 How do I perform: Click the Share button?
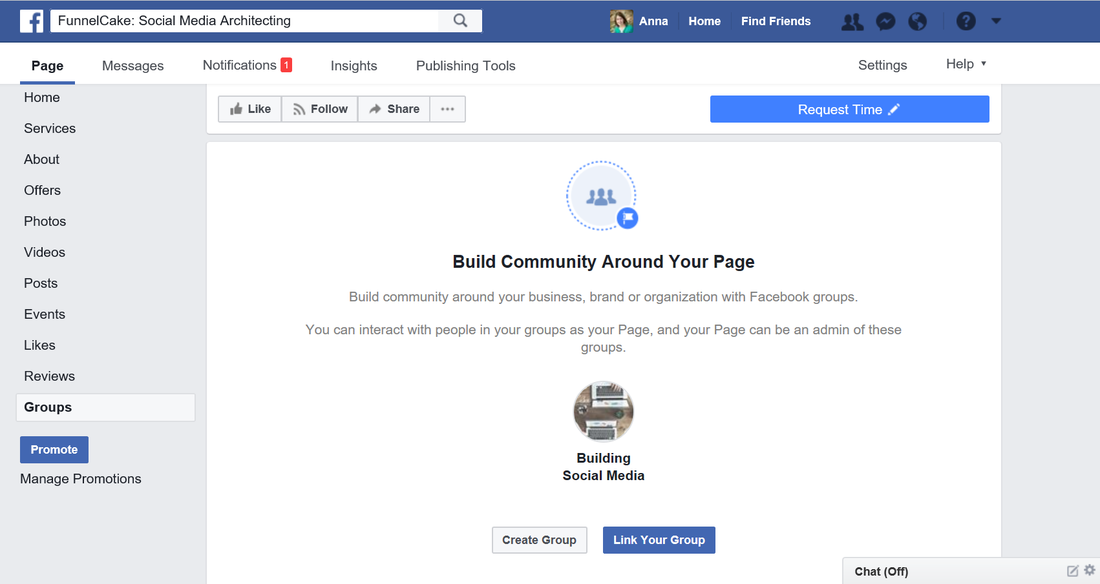tap(394, 109)
